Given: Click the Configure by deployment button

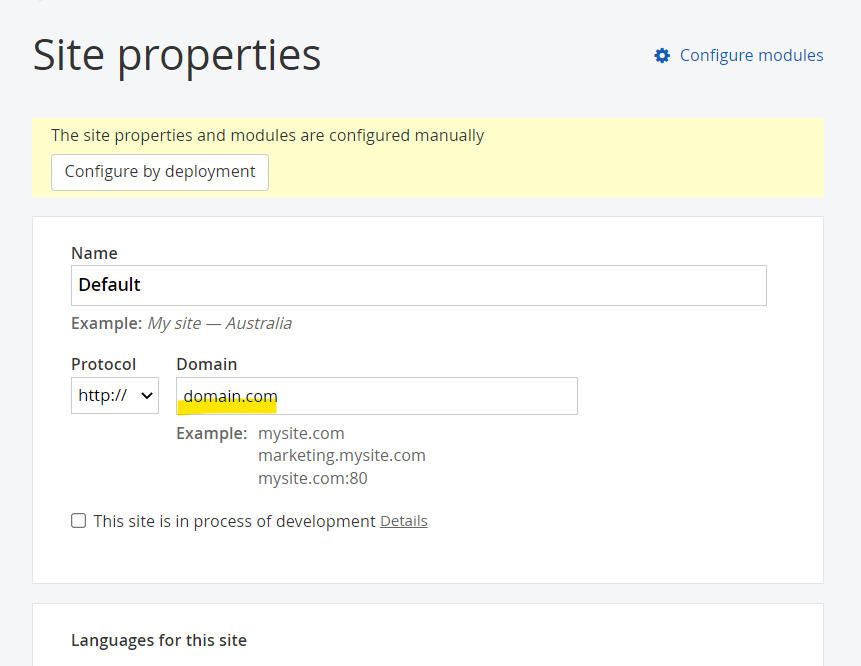Looking at the screenshot, I should click(x=160, y=172).
